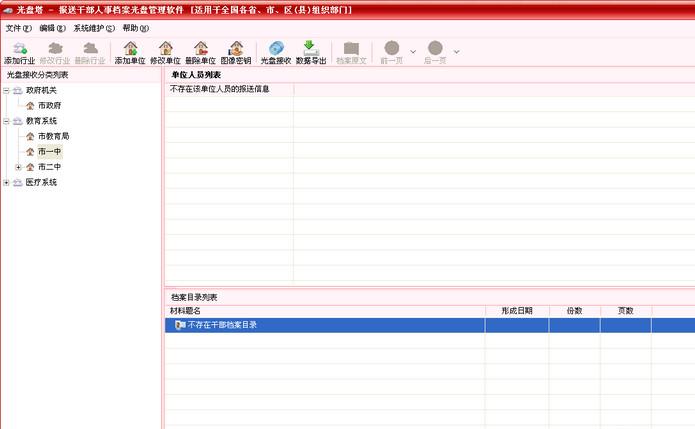
Task: Click the 材料题名 column header
Action: pos(325,311)
